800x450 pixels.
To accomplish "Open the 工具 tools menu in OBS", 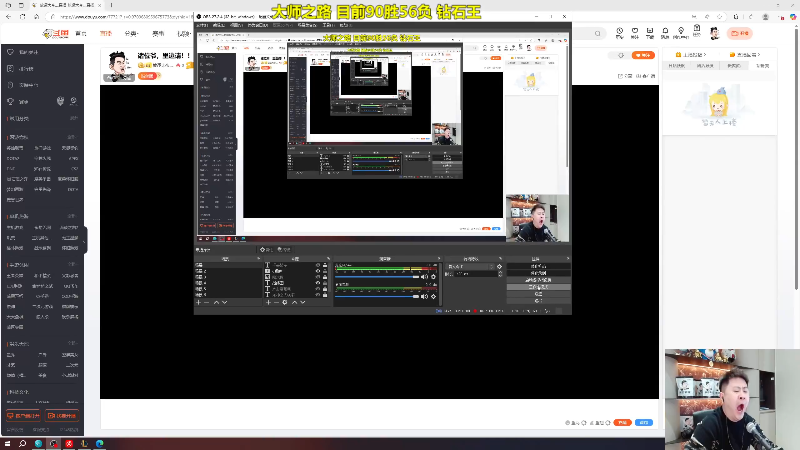I will 328,25.
